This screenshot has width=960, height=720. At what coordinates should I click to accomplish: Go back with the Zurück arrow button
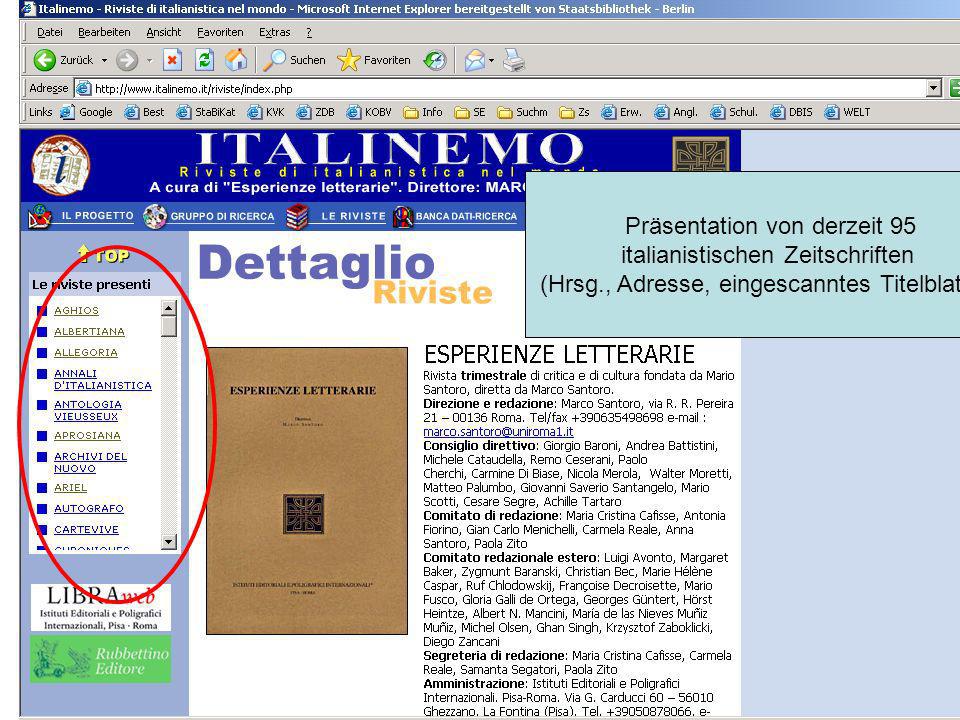[x=63, y=60]
